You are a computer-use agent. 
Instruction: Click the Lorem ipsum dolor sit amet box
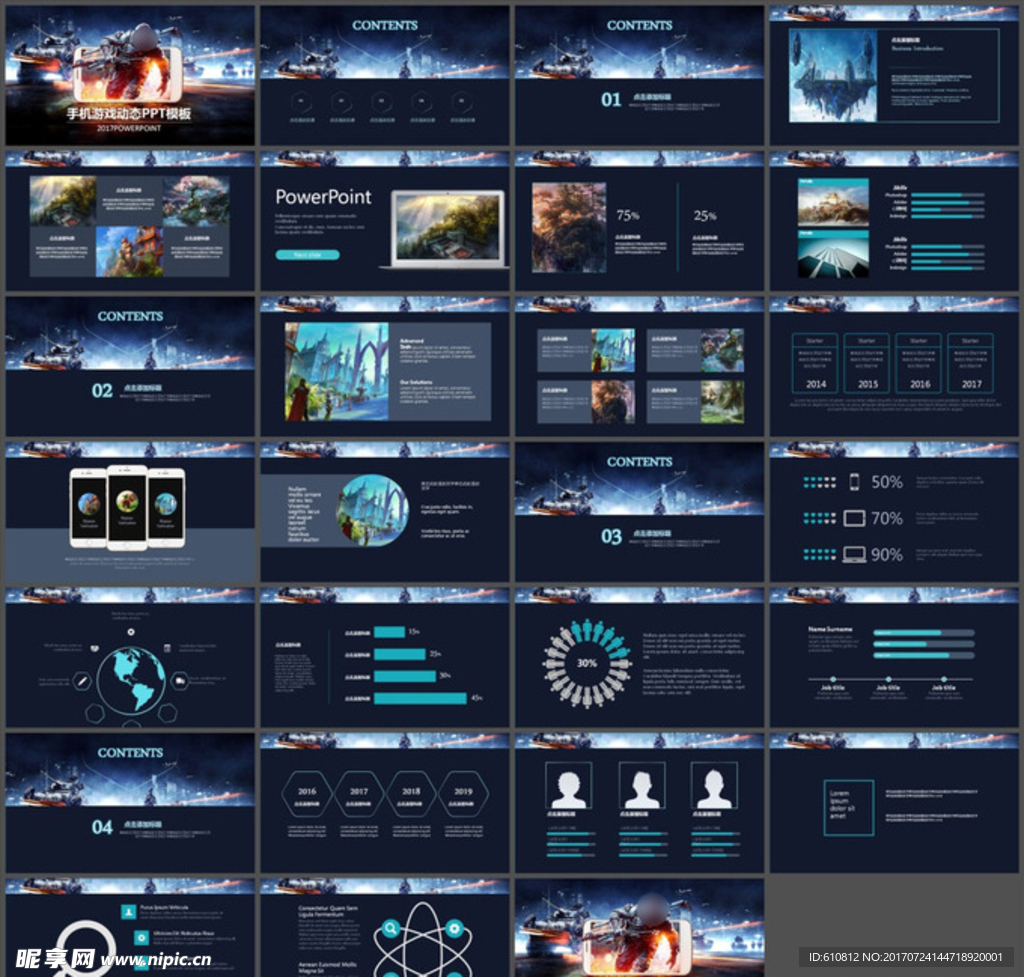point(849,808)
